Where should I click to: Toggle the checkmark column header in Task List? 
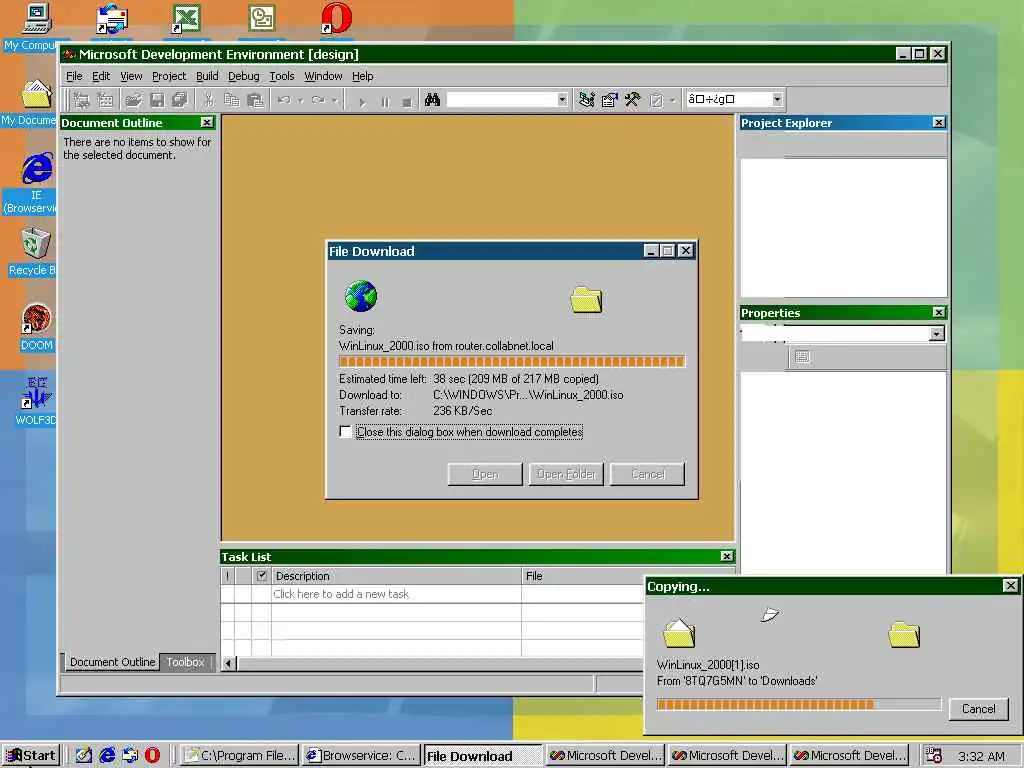coord(262,575)
